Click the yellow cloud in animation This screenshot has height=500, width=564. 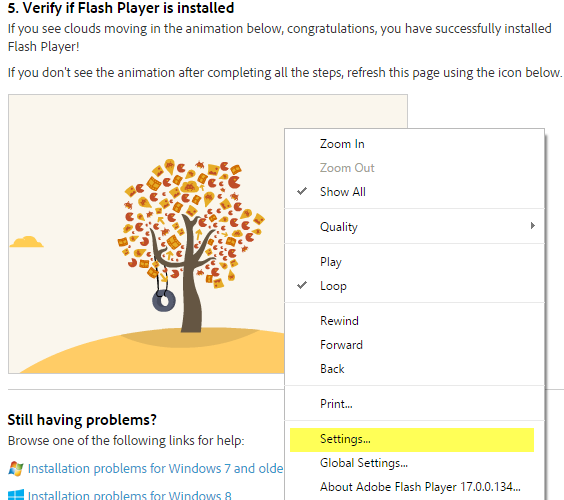(x=27, y=242)
